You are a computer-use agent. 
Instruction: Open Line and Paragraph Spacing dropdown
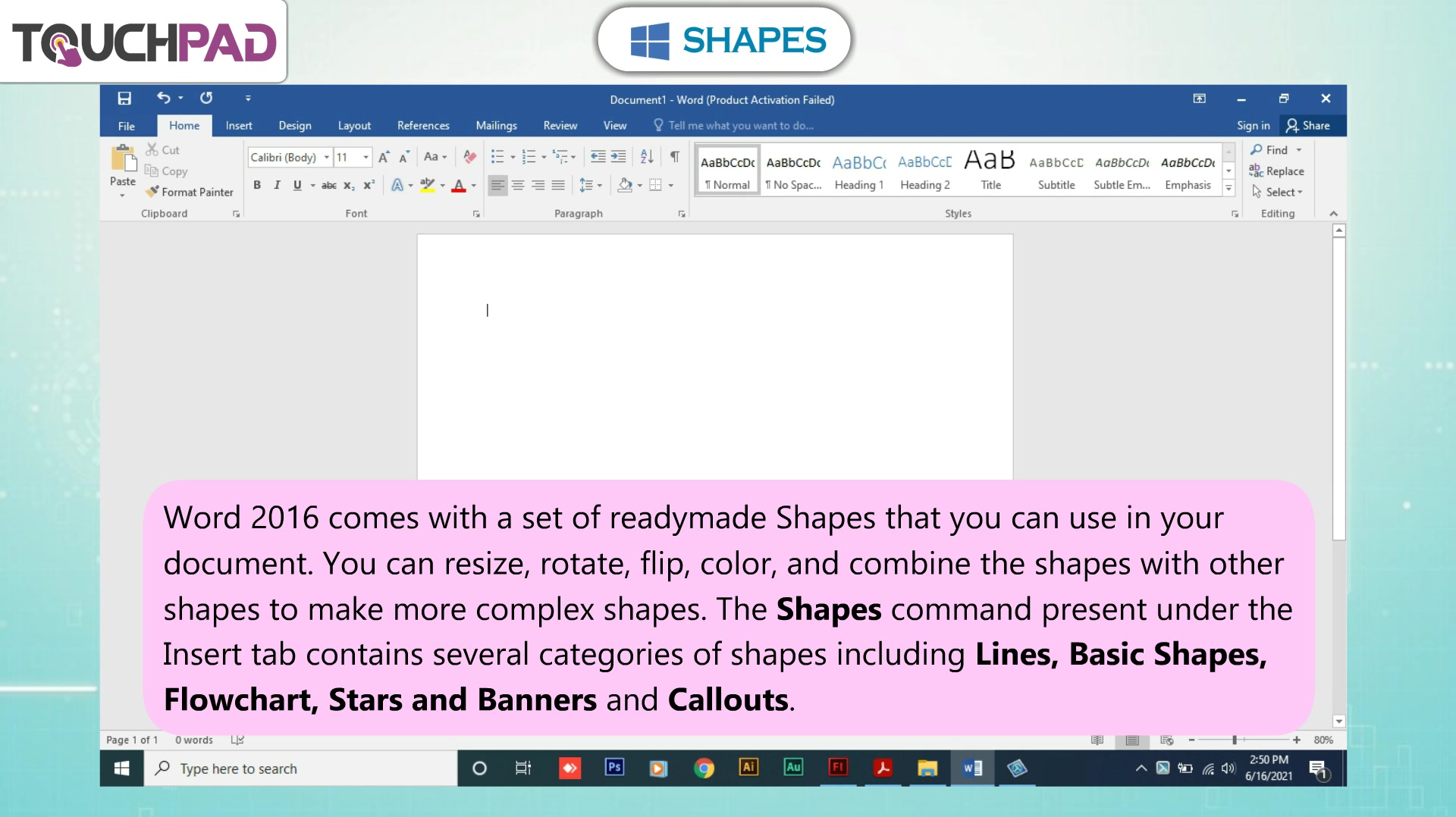click(591, 185)
